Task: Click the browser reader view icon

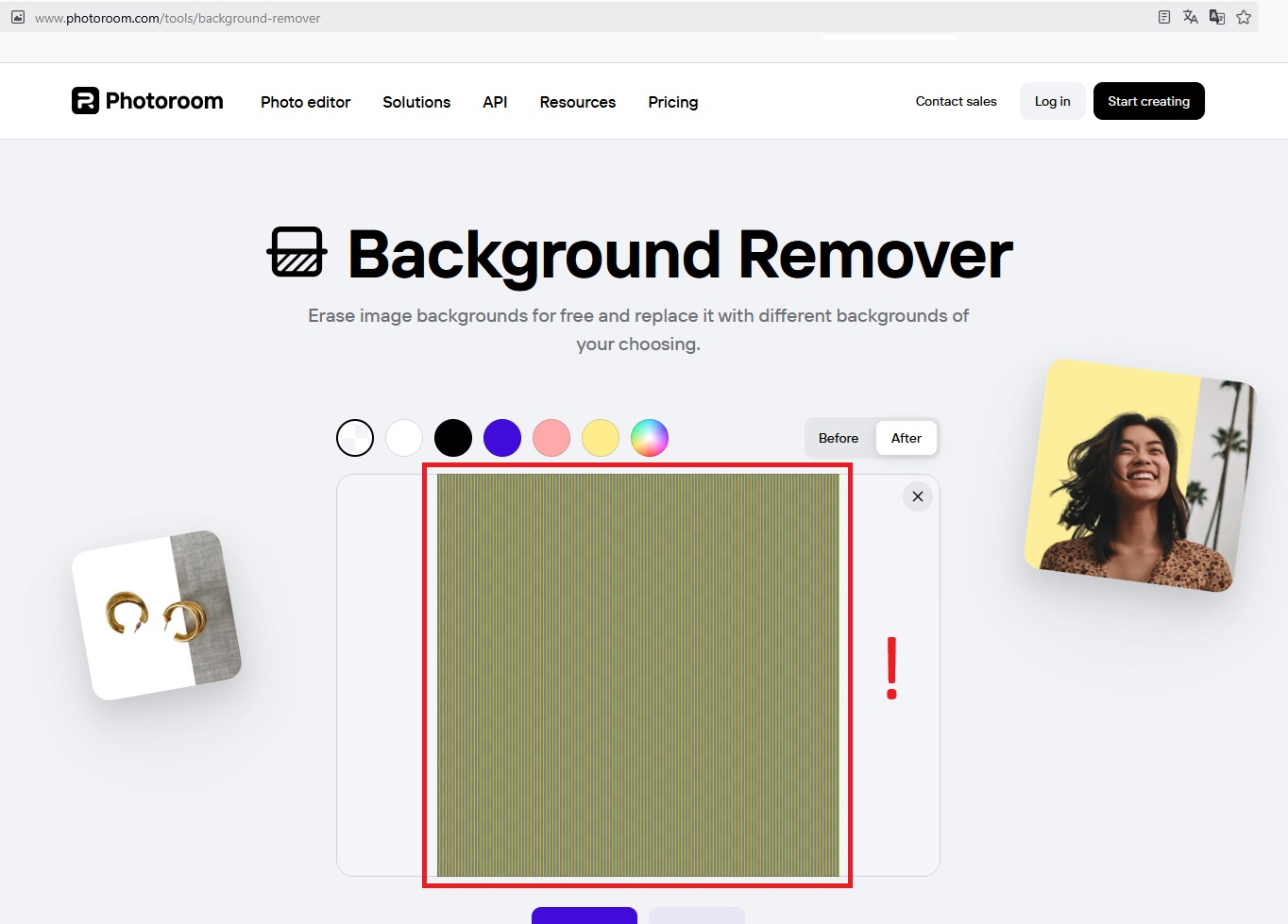Action: coord(1164,17)
